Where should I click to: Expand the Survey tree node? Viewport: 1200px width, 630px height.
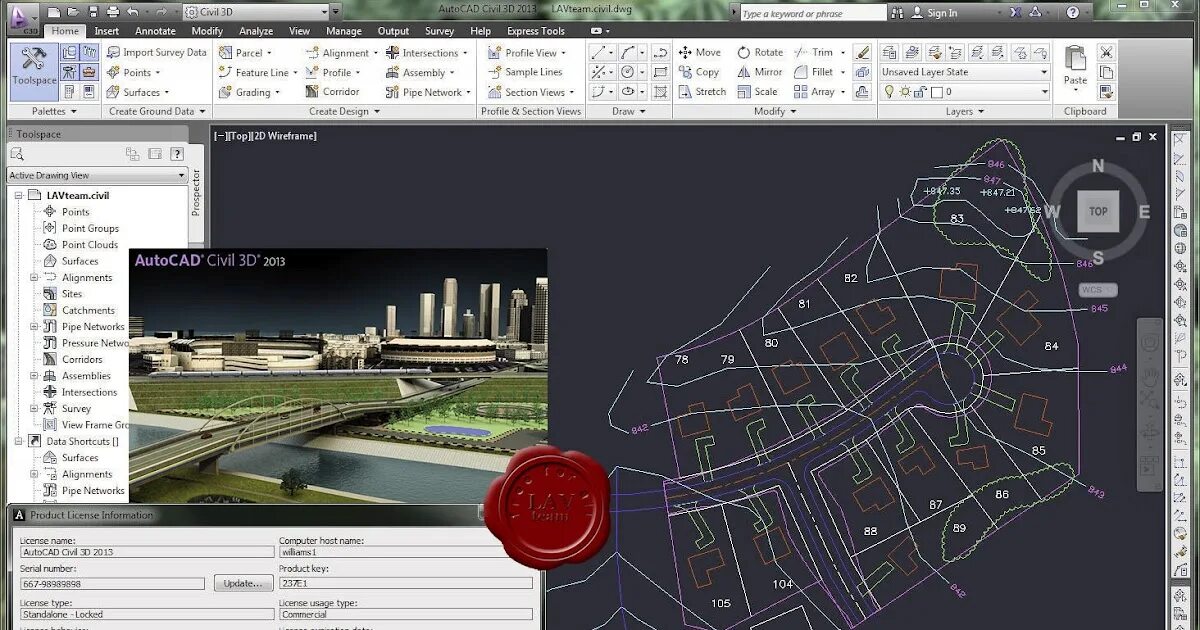[35, 408]
